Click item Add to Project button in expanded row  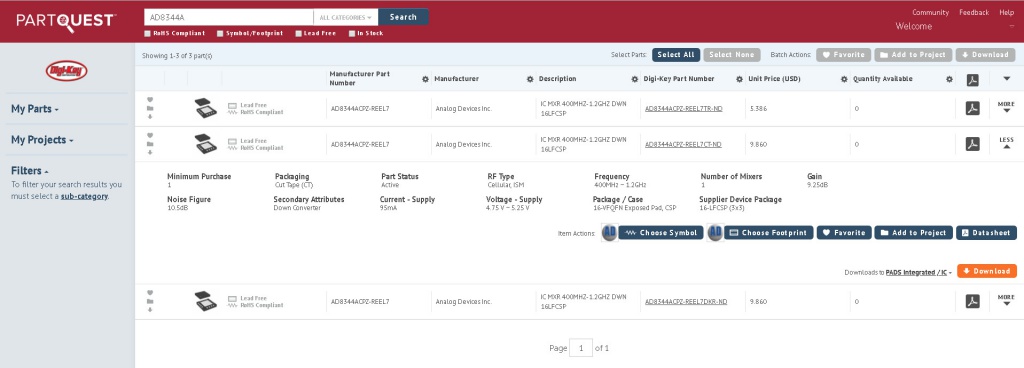tap(913, 233)
